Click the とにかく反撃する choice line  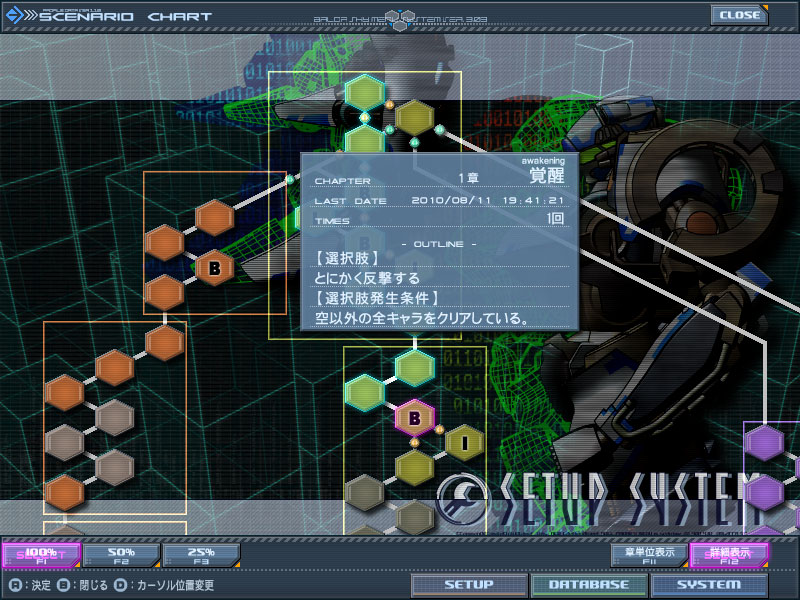367,278
